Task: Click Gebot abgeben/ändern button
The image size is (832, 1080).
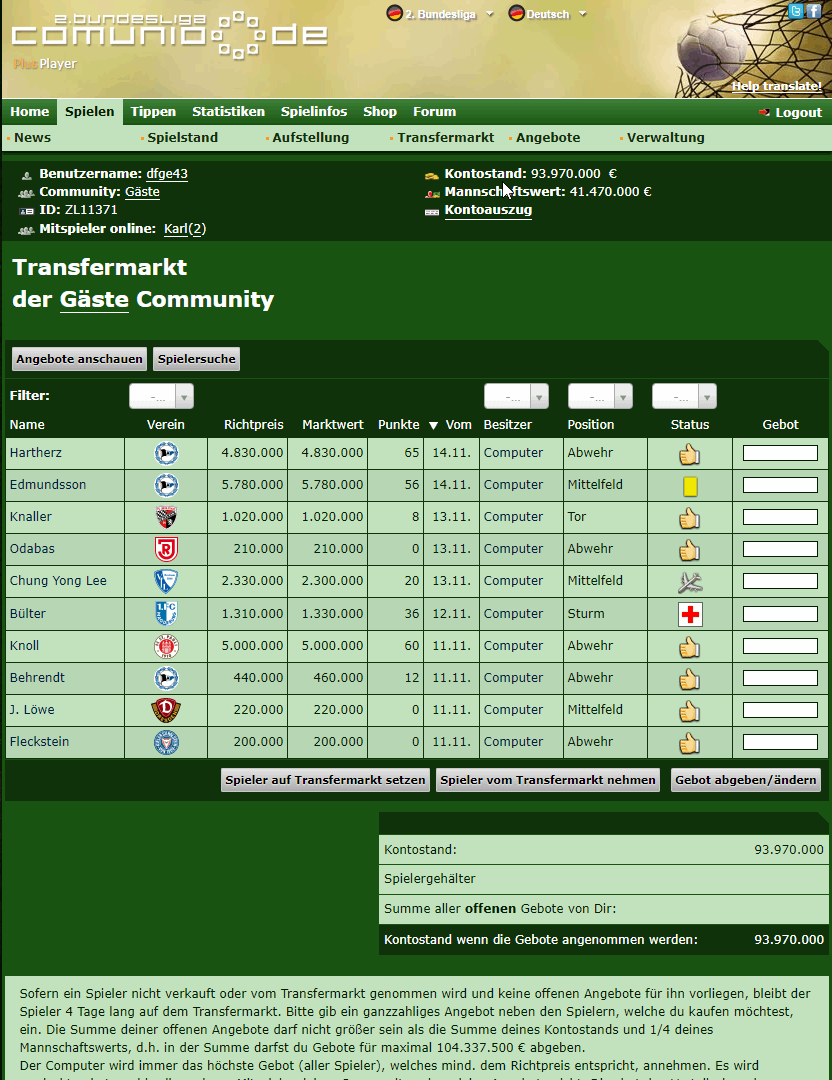Action: pos(746,780)
